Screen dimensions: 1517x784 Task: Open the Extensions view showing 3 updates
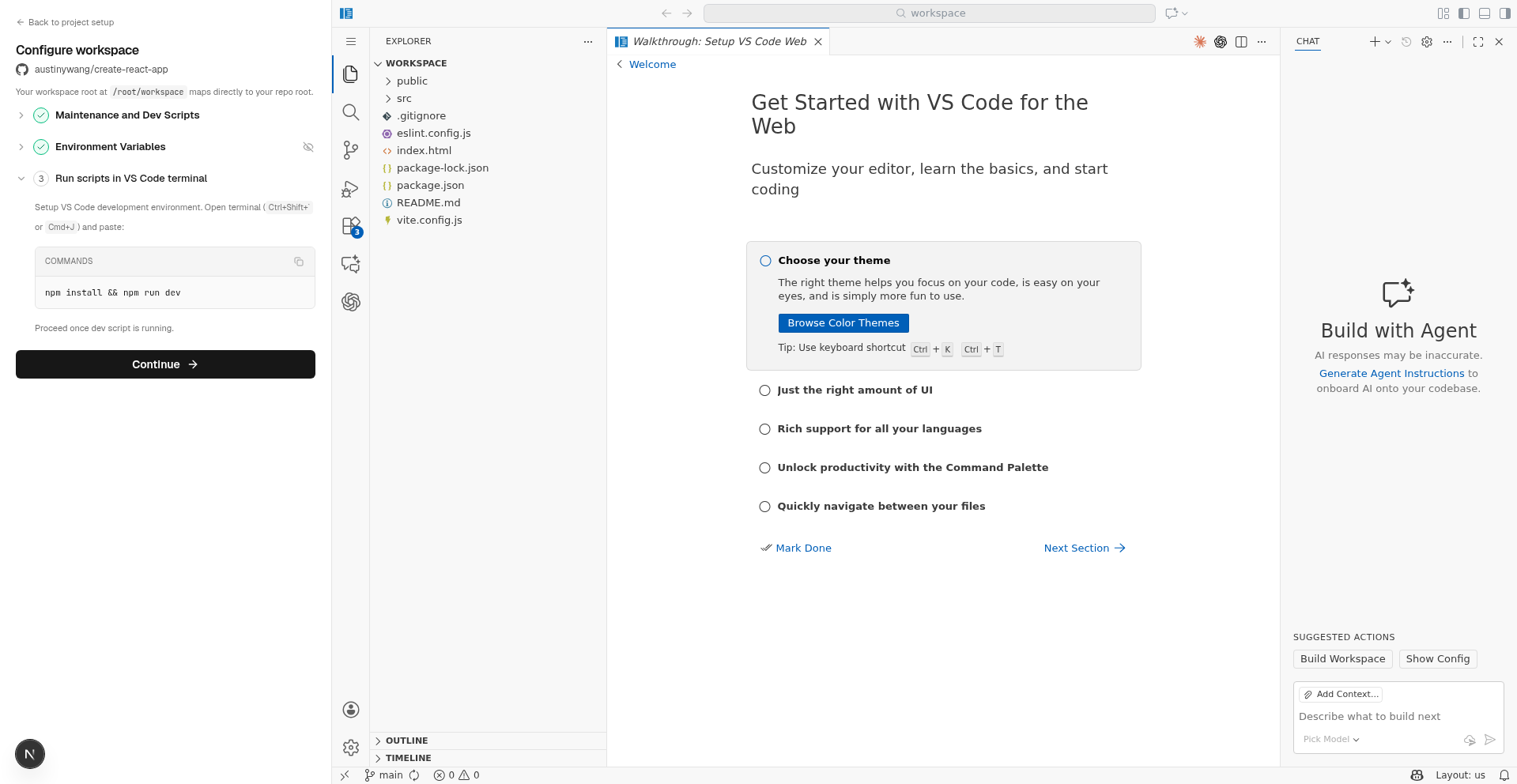[350, 226]
